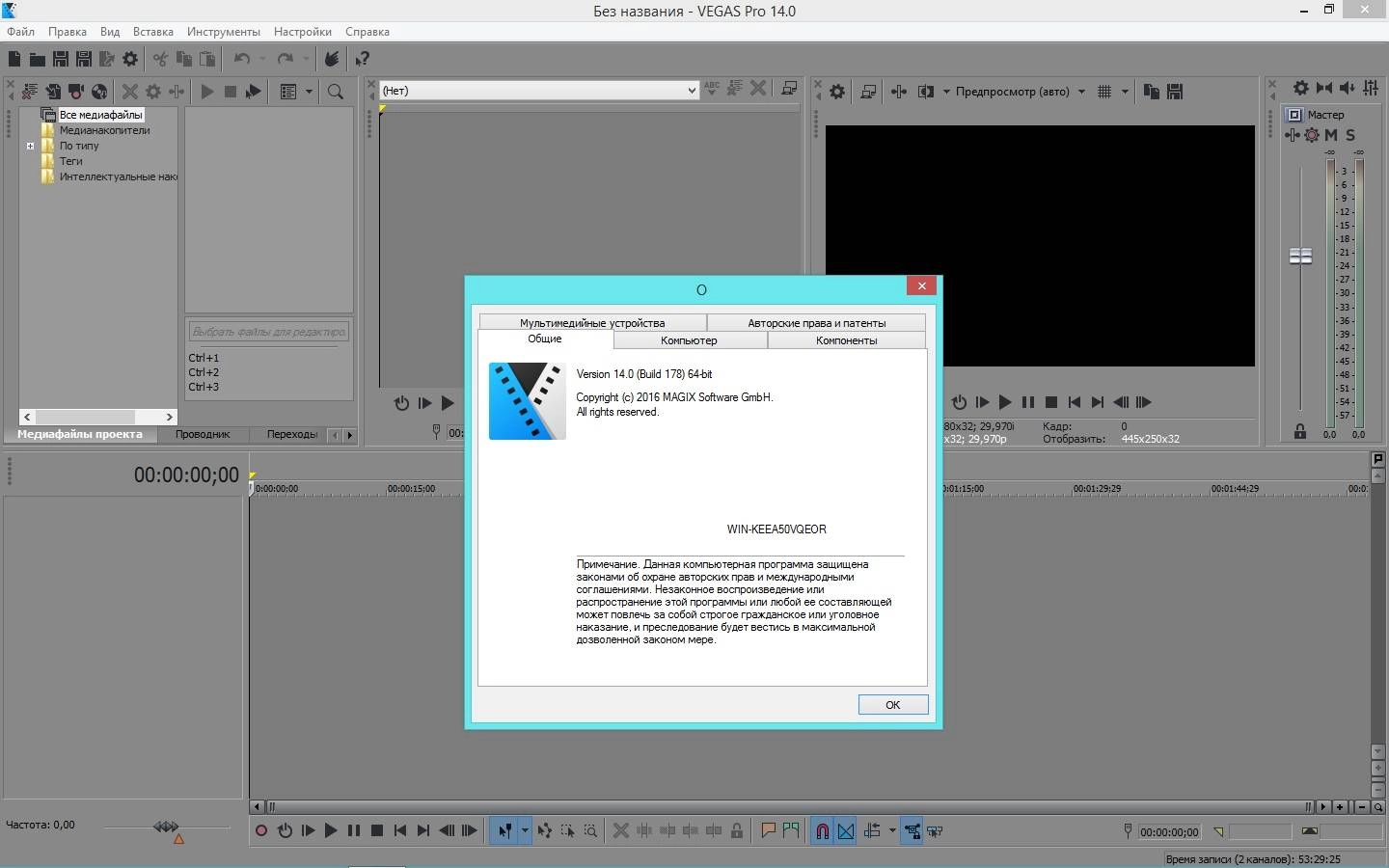Click the Insert Region icon
1389x868 pixels.
(x=791, y=830)
